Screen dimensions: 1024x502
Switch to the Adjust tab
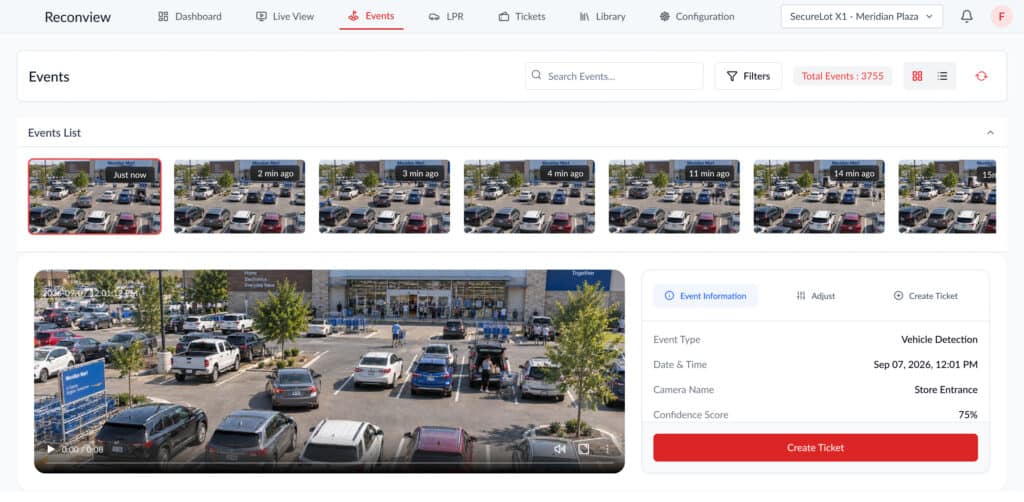(816, 296)
